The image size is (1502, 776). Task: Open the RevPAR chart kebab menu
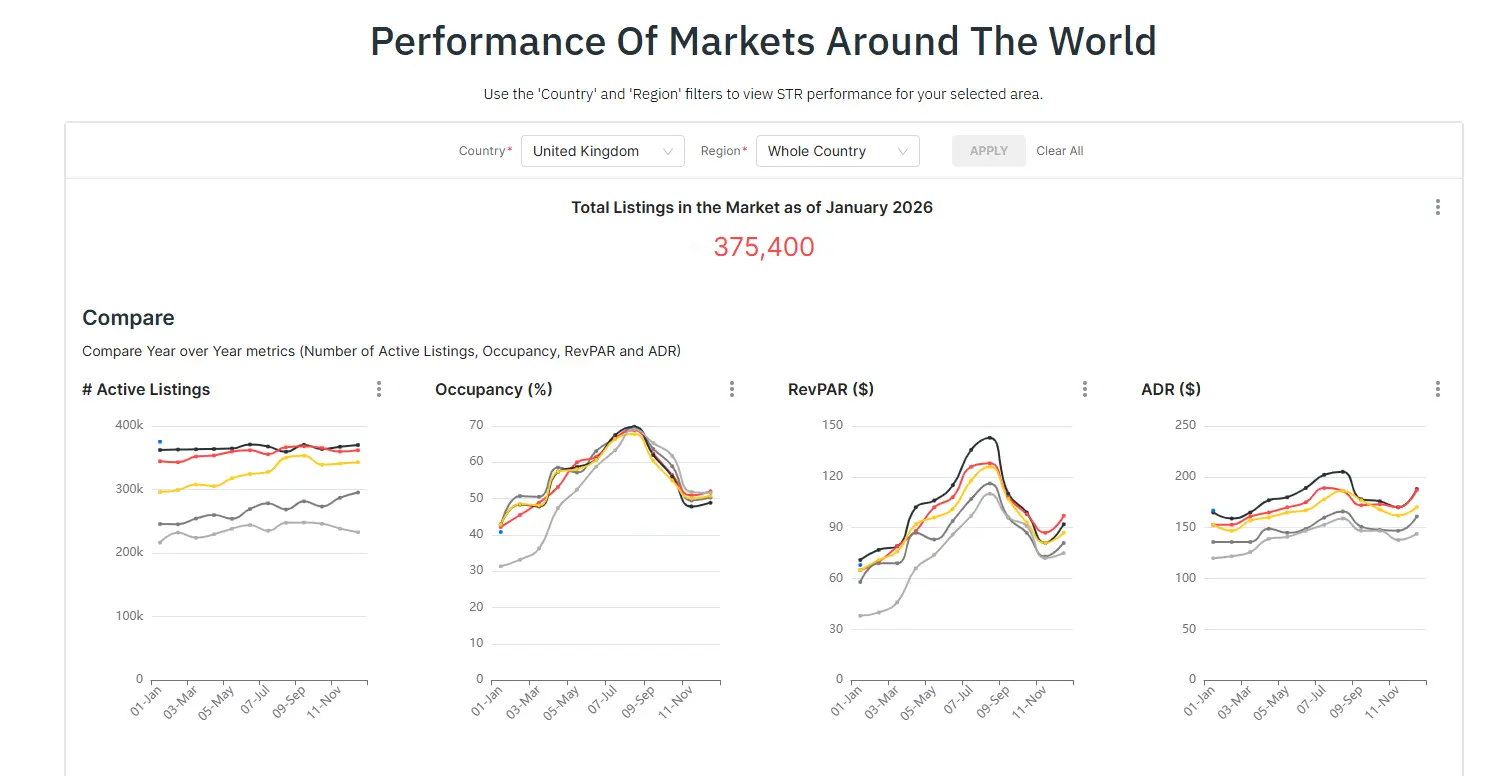pyautogui.click(x=1084, y=389)
